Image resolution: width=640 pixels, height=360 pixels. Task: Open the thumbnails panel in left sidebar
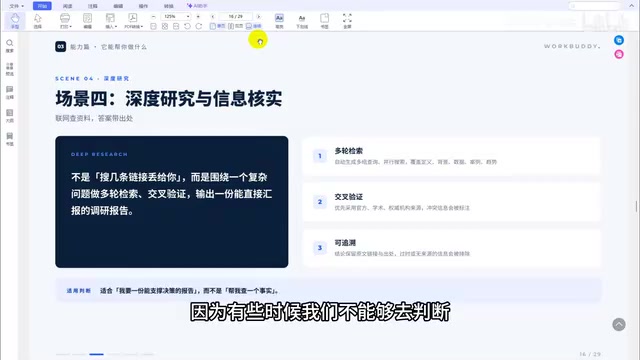tap(10, 69)
